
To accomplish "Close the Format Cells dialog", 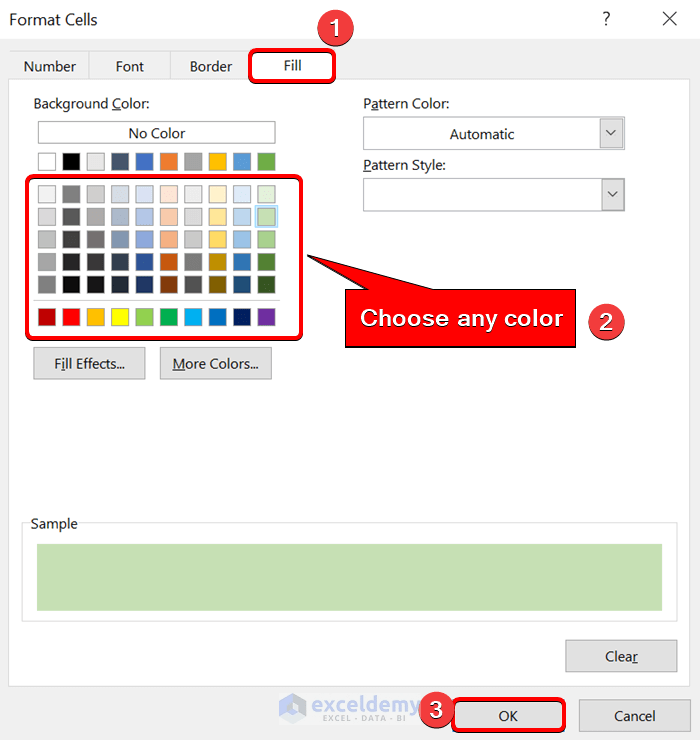I will [x=669, y=19].
